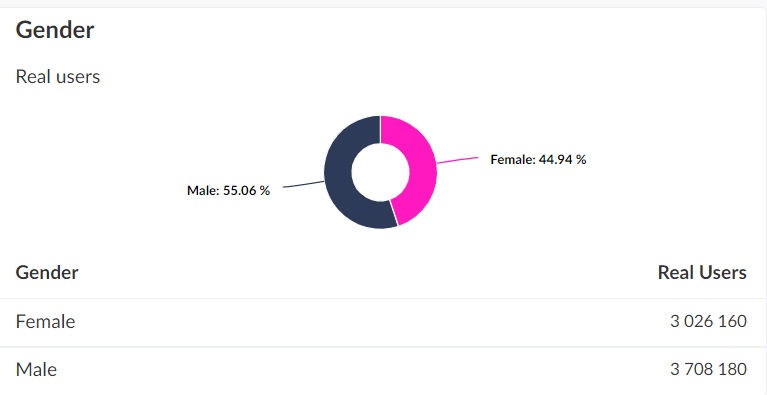The width and height of the screenshot is (767, 395).
Task: Click the white divider at the donut top
Action: tap(380, 130)
